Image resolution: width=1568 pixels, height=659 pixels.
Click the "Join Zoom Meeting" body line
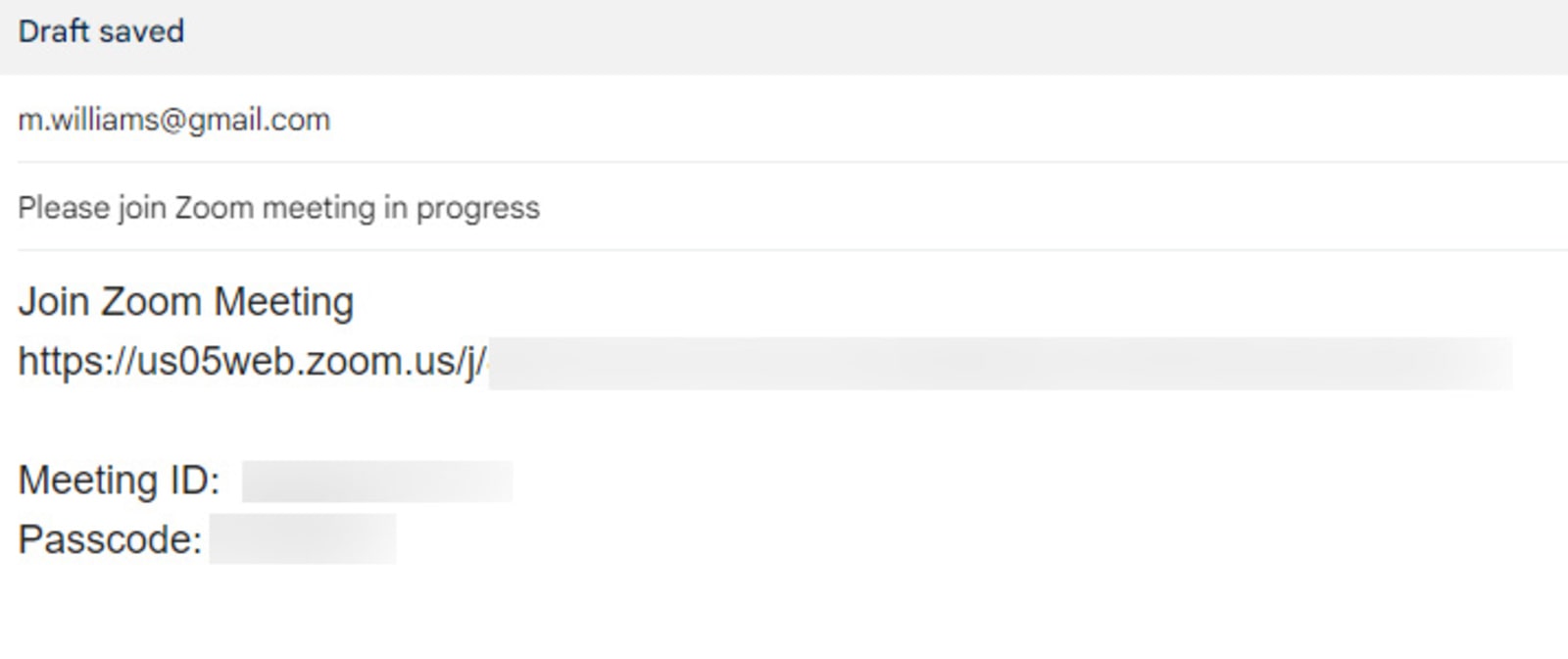185,302
